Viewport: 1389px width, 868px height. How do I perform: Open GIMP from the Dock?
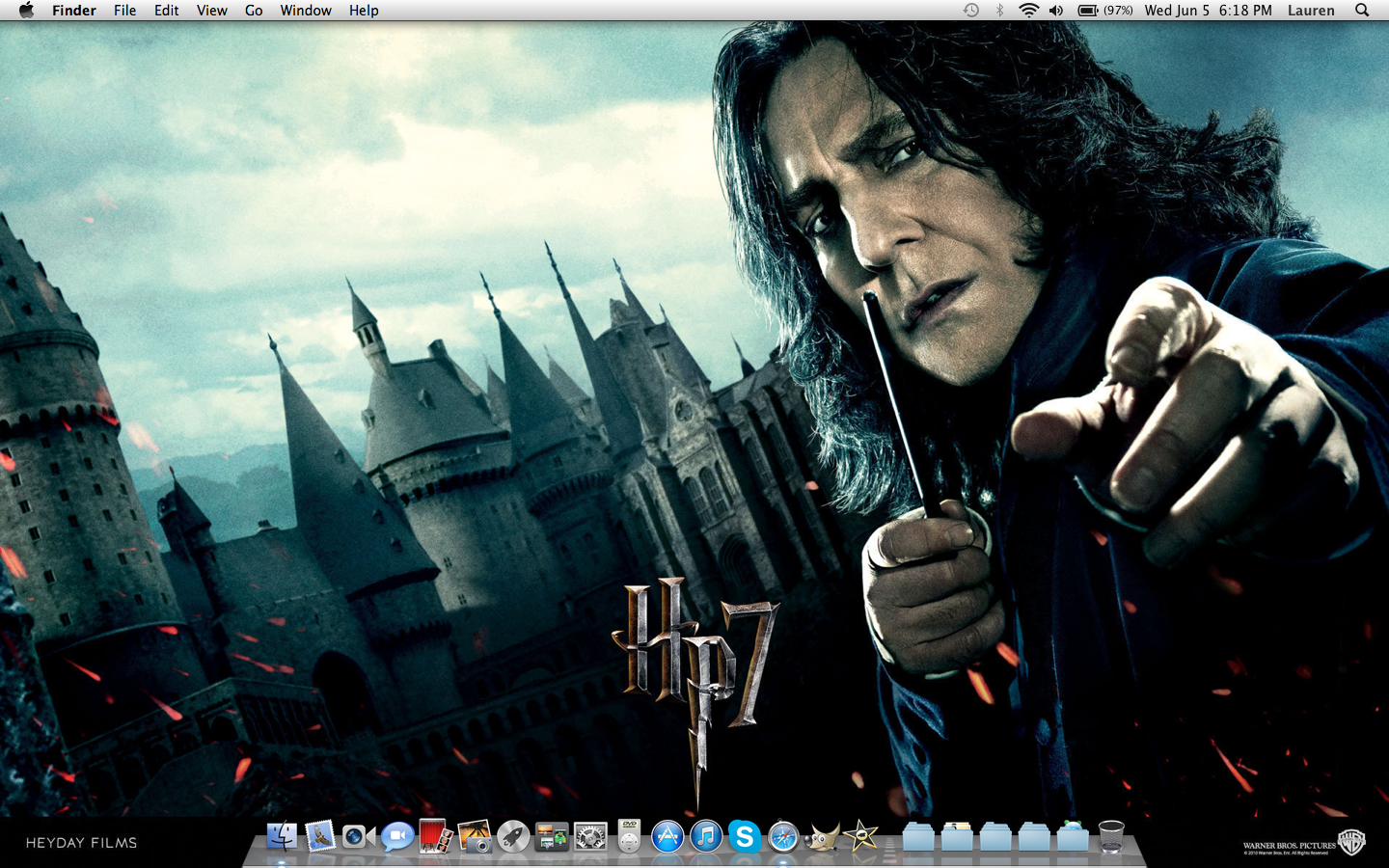point(822,836)
